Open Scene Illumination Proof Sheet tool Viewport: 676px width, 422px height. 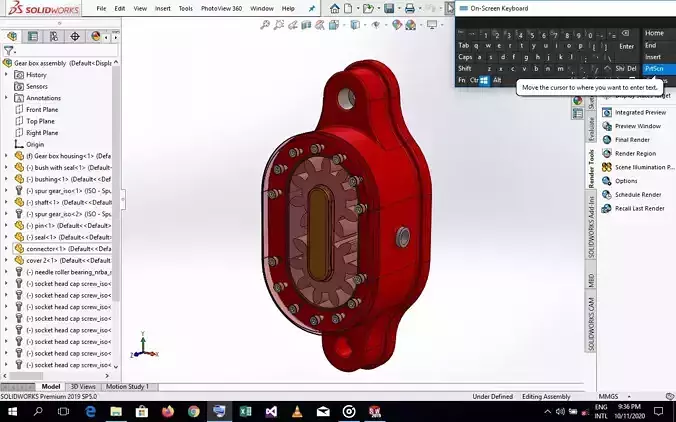point(638,167)
